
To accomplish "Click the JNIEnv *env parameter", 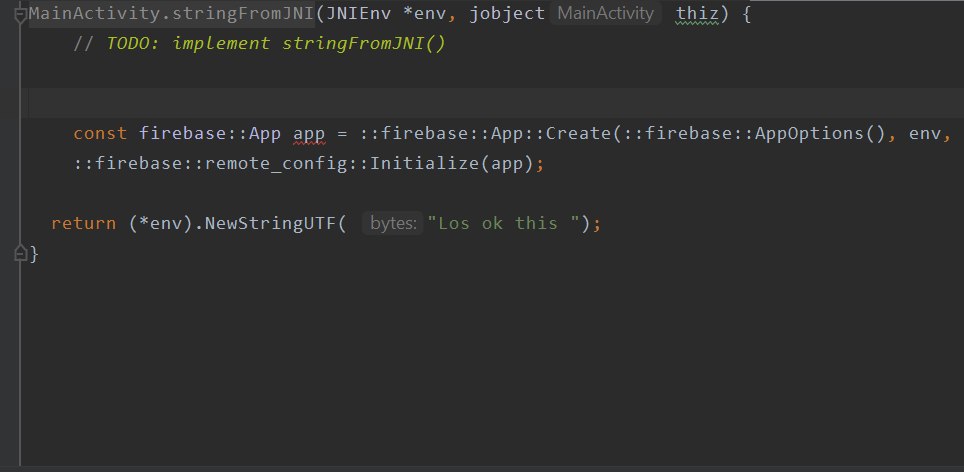I will (x=387, y=14).
